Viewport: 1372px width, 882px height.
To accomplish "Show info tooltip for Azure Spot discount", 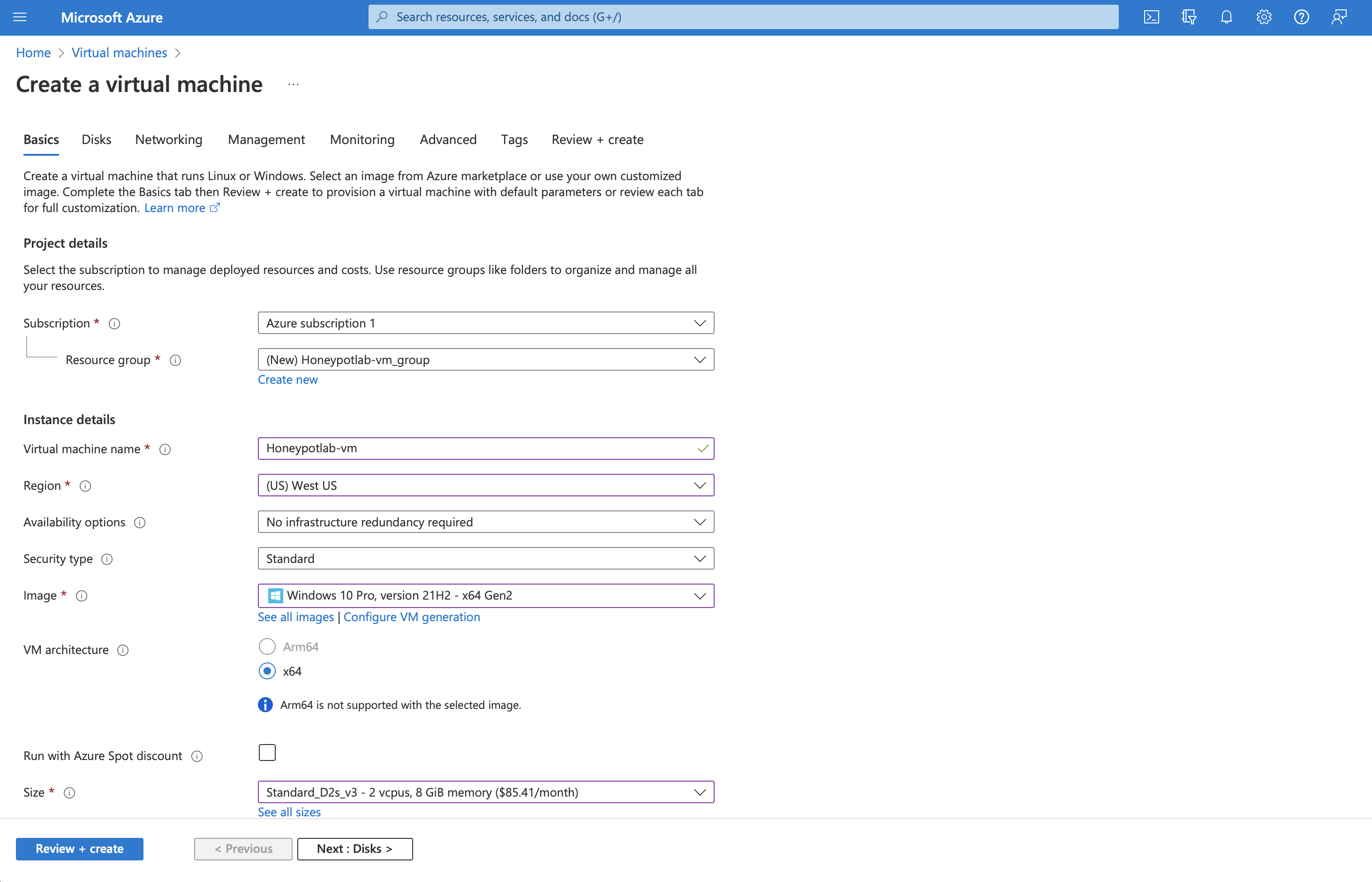I will pos(197,757).
